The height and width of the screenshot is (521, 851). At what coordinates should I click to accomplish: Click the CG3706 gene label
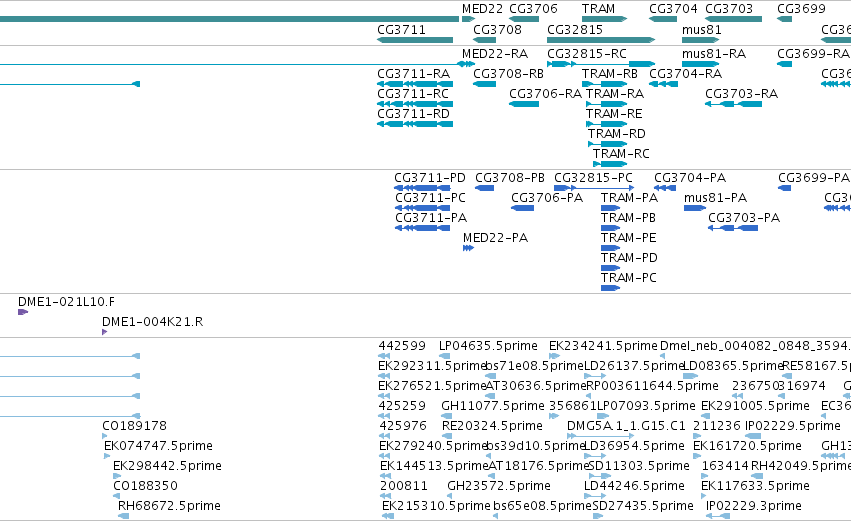(x=533, y=9)
